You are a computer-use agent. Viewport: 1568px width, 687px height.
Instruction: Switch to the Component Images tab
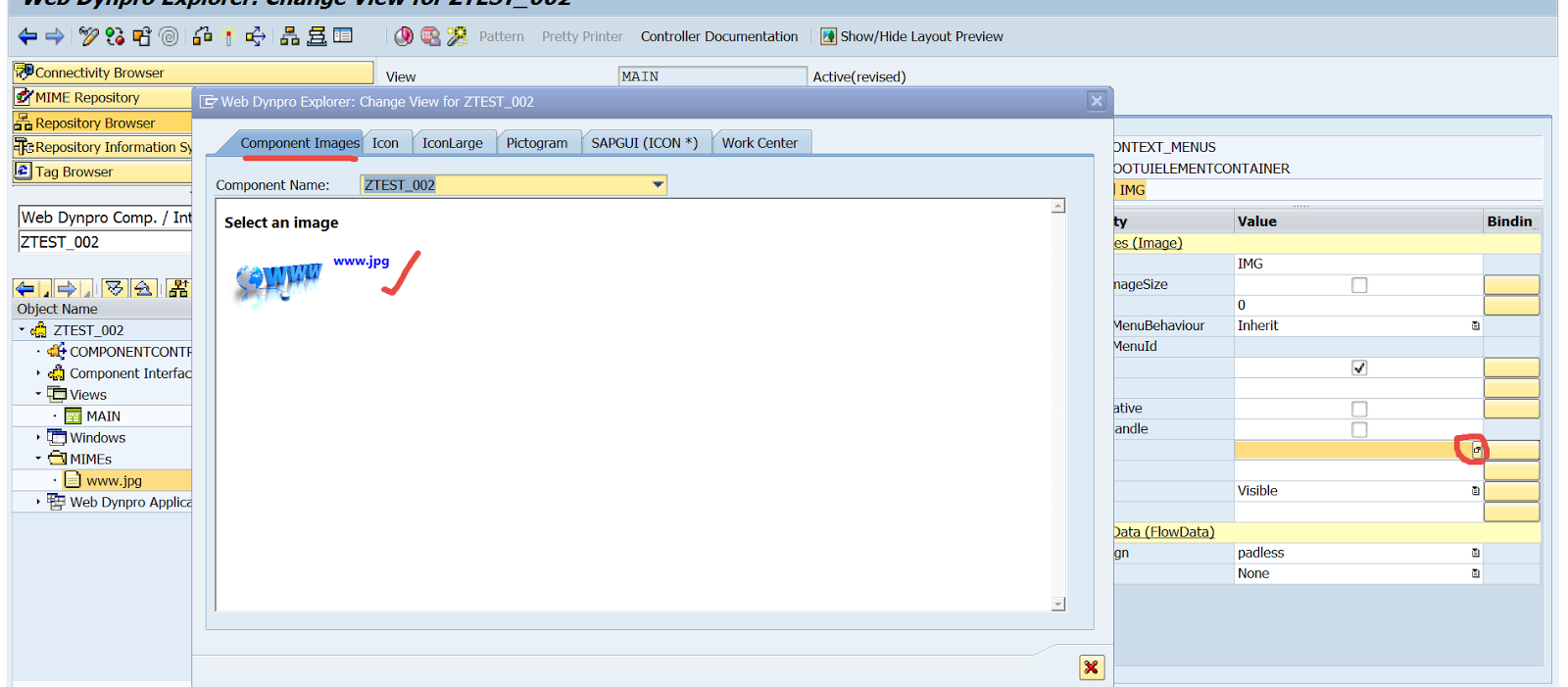300,143
